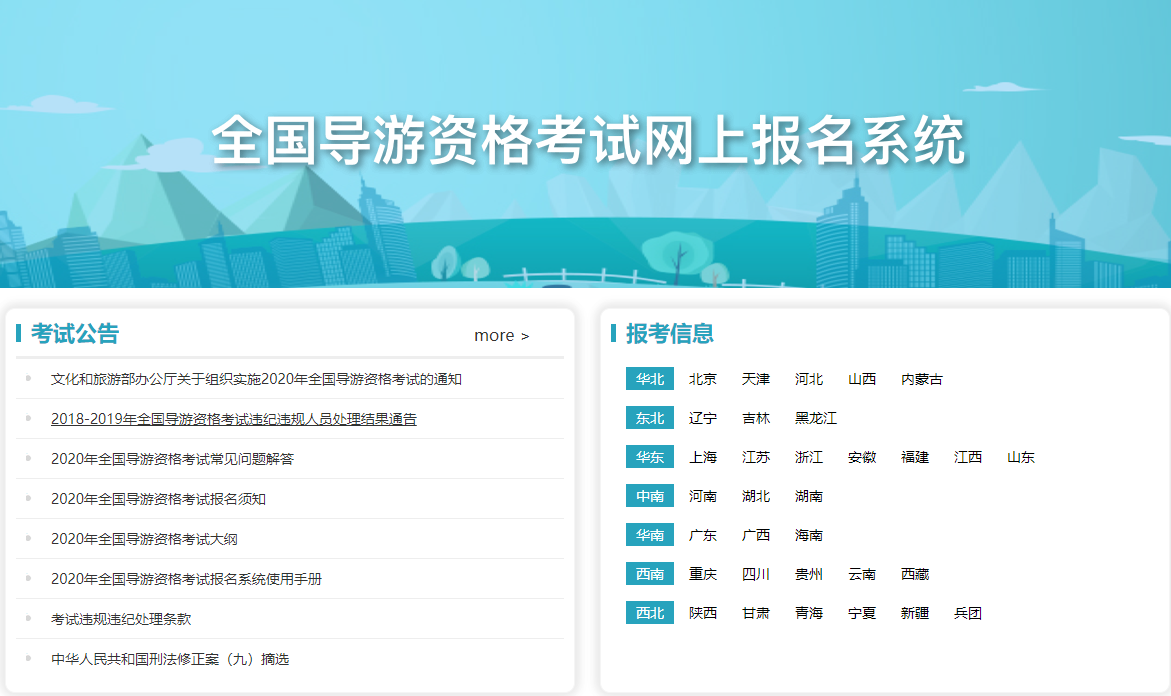The width and height of the screenshot is (1171, 696).
Task: Choose 辽宁 province link
Action: (703, 418)
